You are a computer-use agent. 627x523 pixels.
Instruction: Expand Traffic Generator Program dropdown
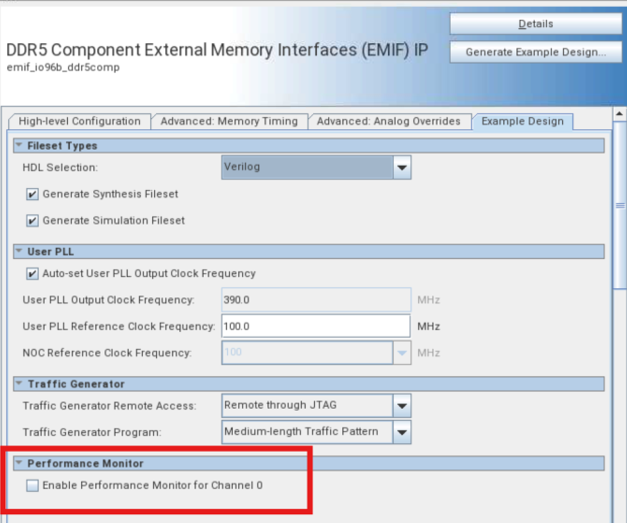pyautogui.click(x=401, y=432)
